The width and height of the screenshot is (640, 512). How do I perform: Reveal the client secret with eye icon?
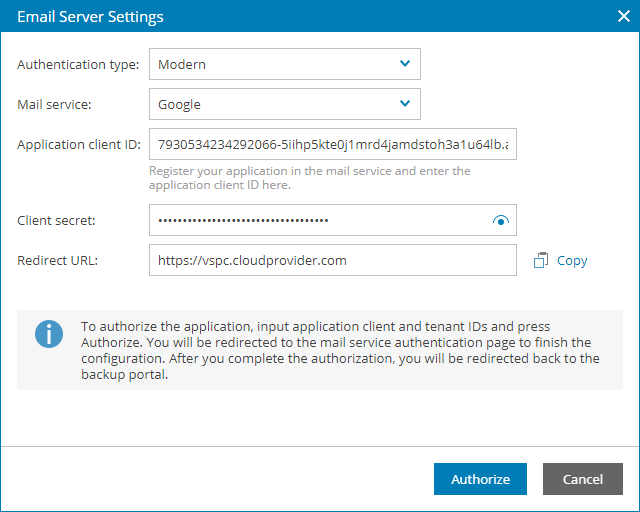501,221
